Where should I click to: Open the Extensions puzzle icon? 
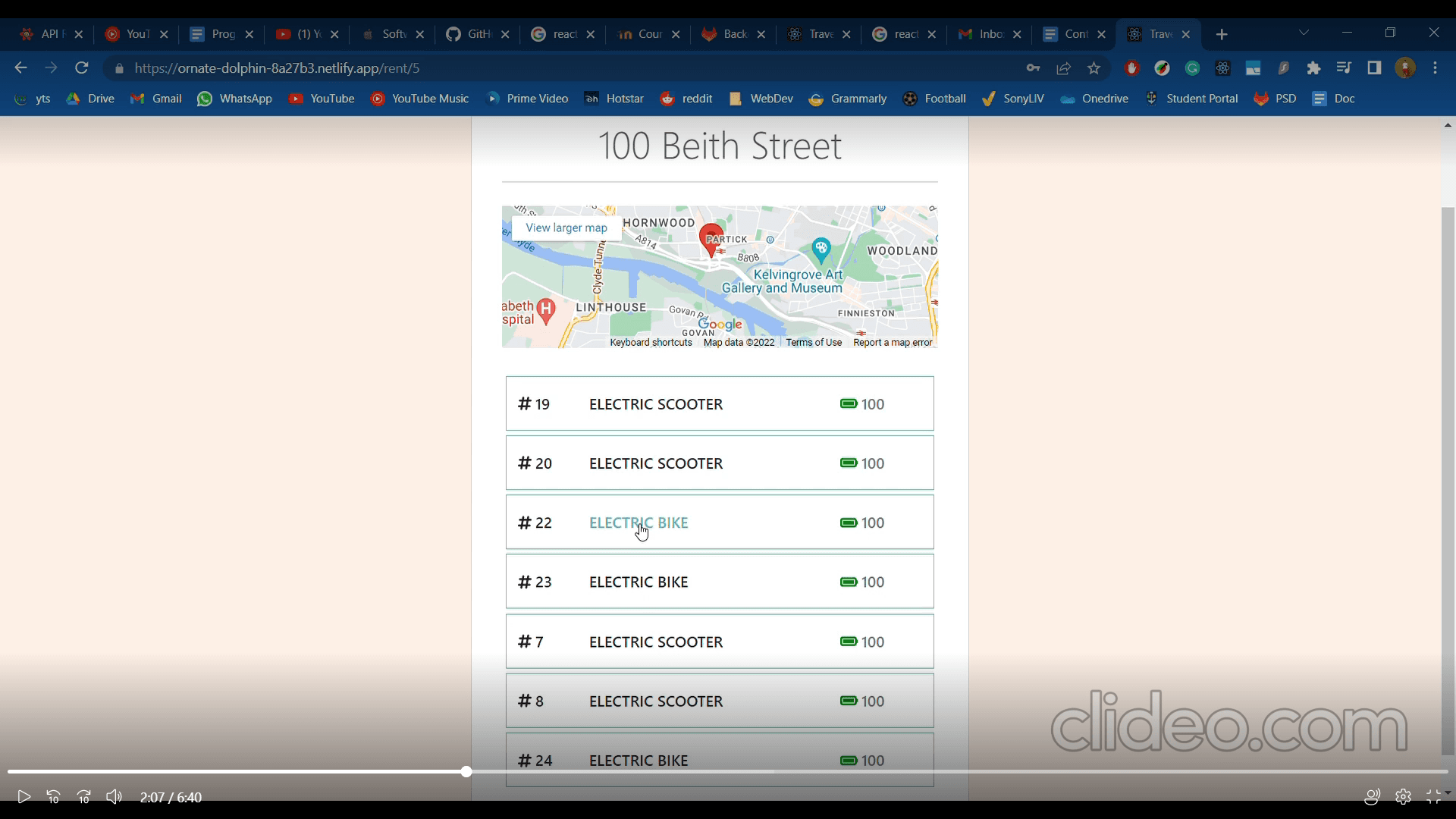point(1313,68)
